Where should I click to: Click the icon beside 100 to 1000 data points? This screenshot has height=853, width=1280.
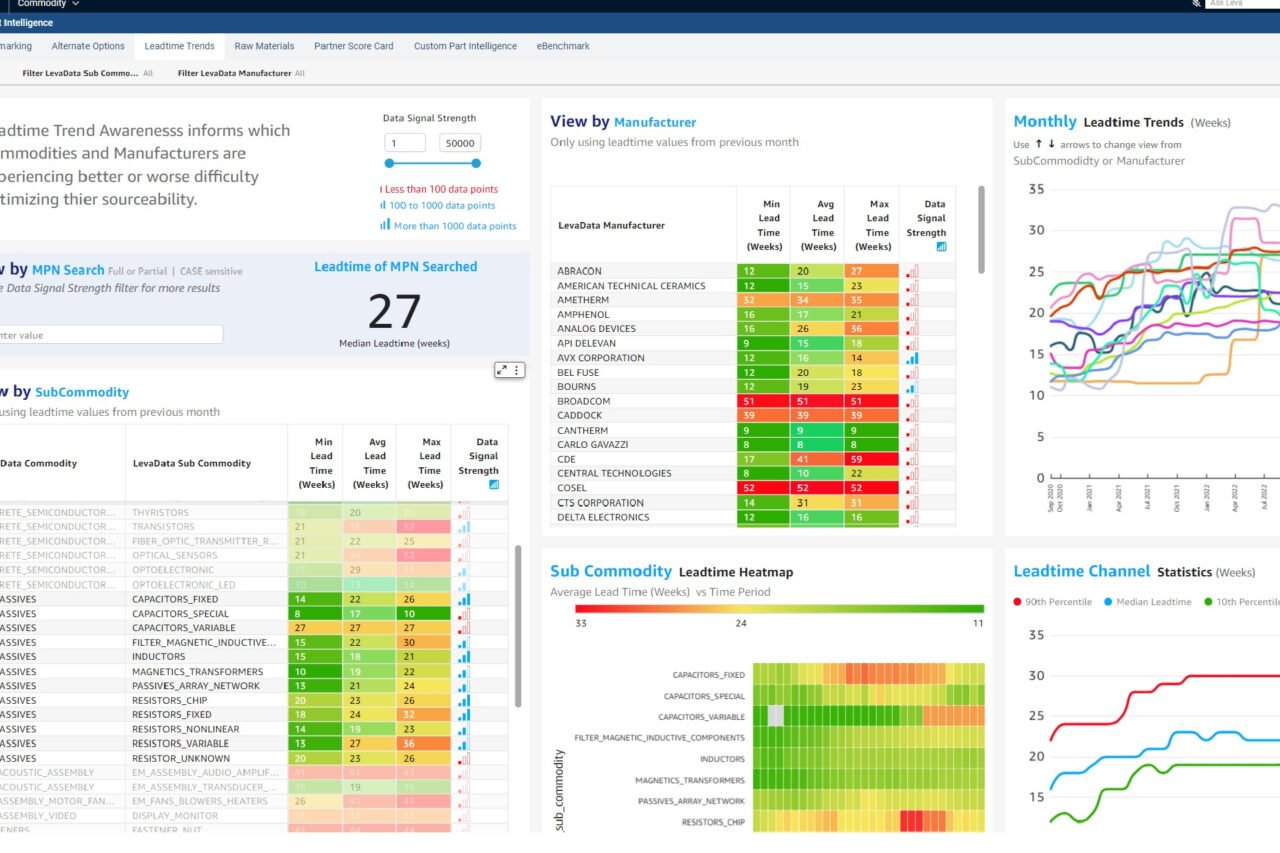coord(383,205)
